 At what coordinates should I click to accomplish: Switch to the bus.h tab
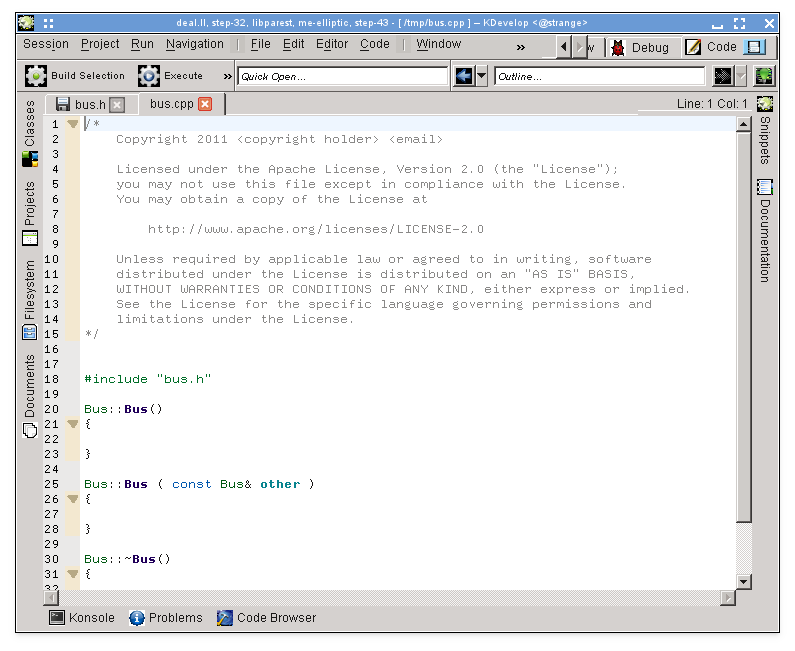[x=89, y=104]
